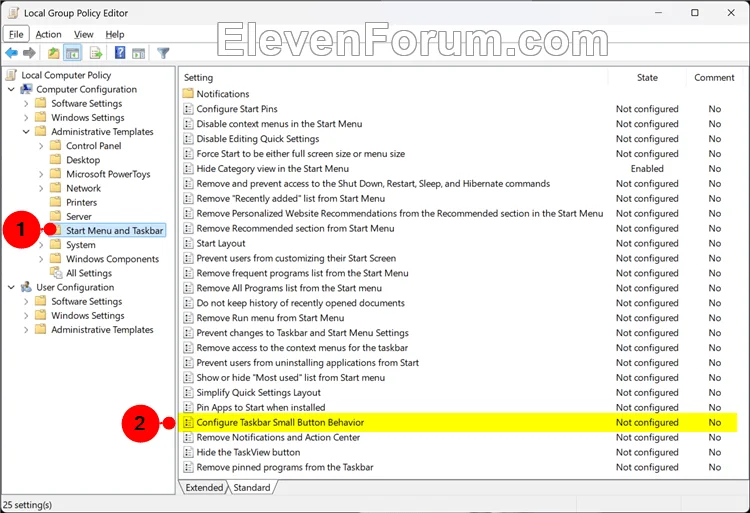Click the Local Computer Policy root icon
The height and width of the screenshot is (513, 750).
pyautogui.click(x=12, y=75)
